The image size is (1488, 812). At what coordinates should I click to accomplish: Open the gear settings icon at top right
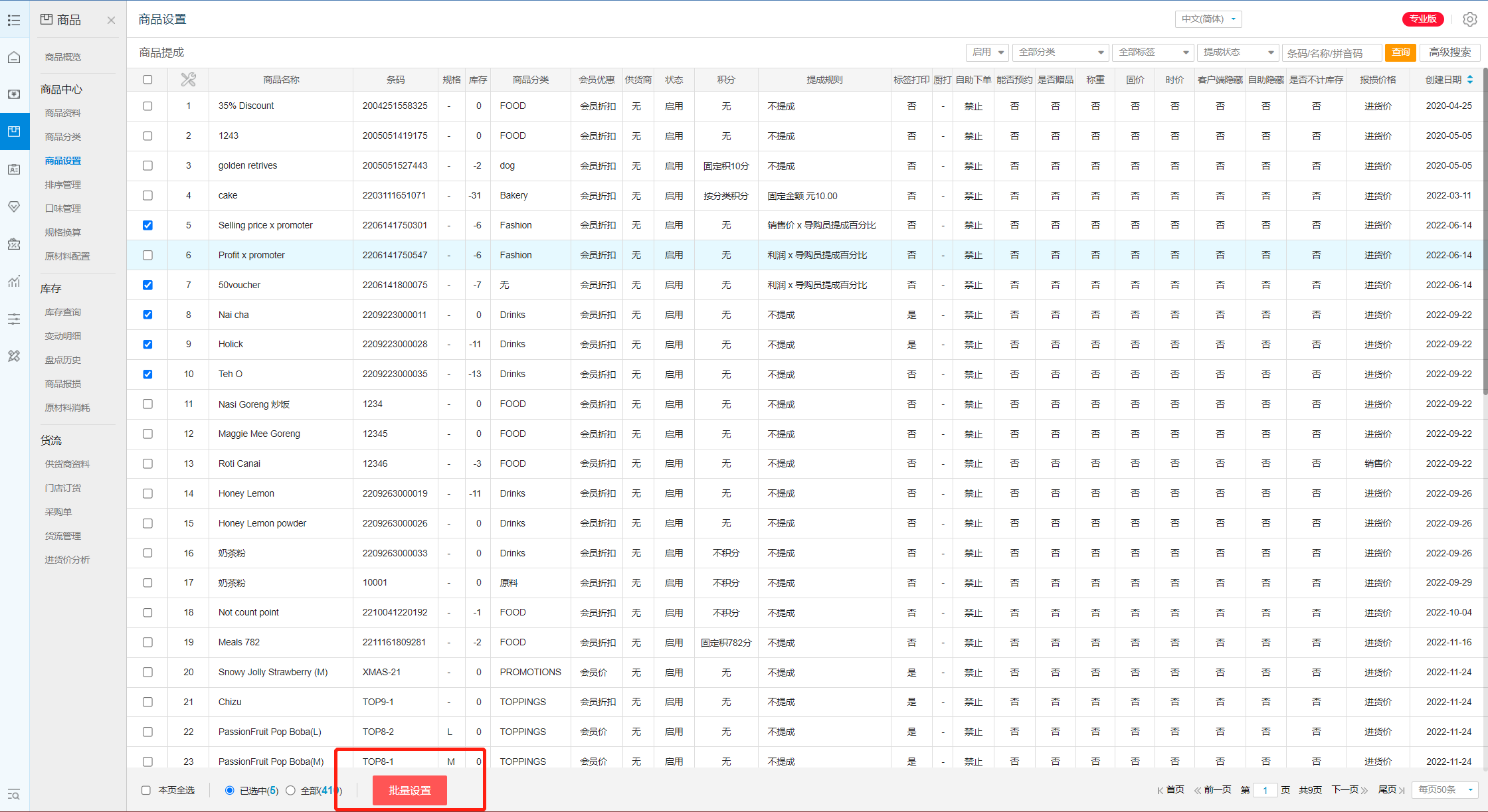1469,19
